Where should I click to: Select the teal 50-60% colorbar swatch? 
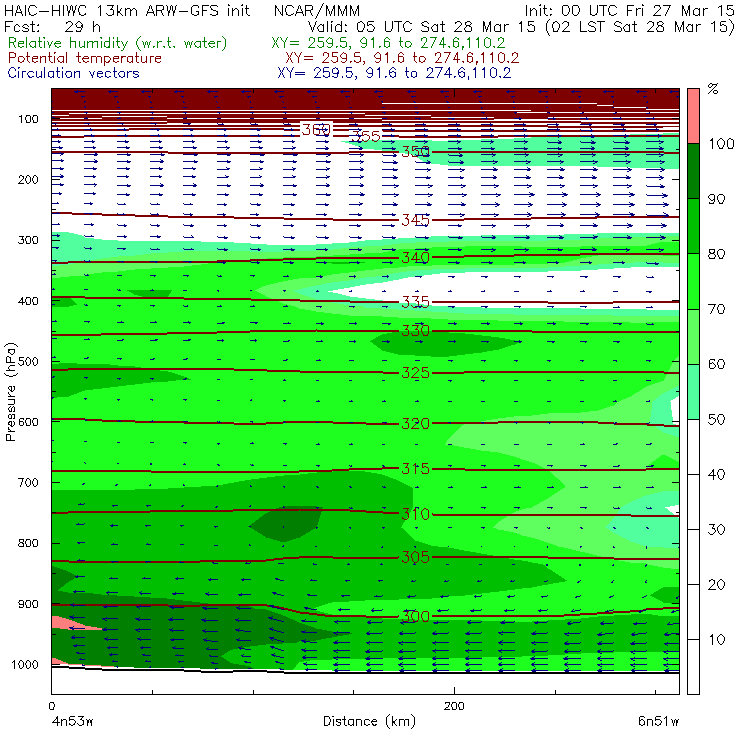(693, 392)
